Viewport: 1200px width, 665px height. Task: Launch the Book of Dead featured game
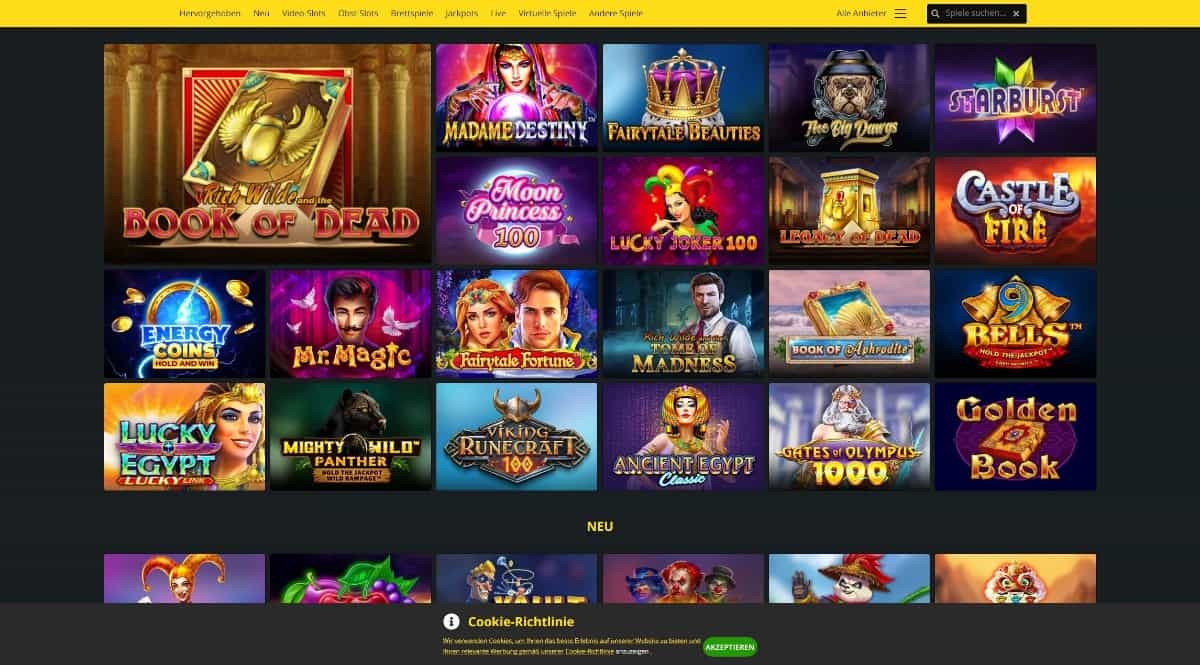point(267,153)
